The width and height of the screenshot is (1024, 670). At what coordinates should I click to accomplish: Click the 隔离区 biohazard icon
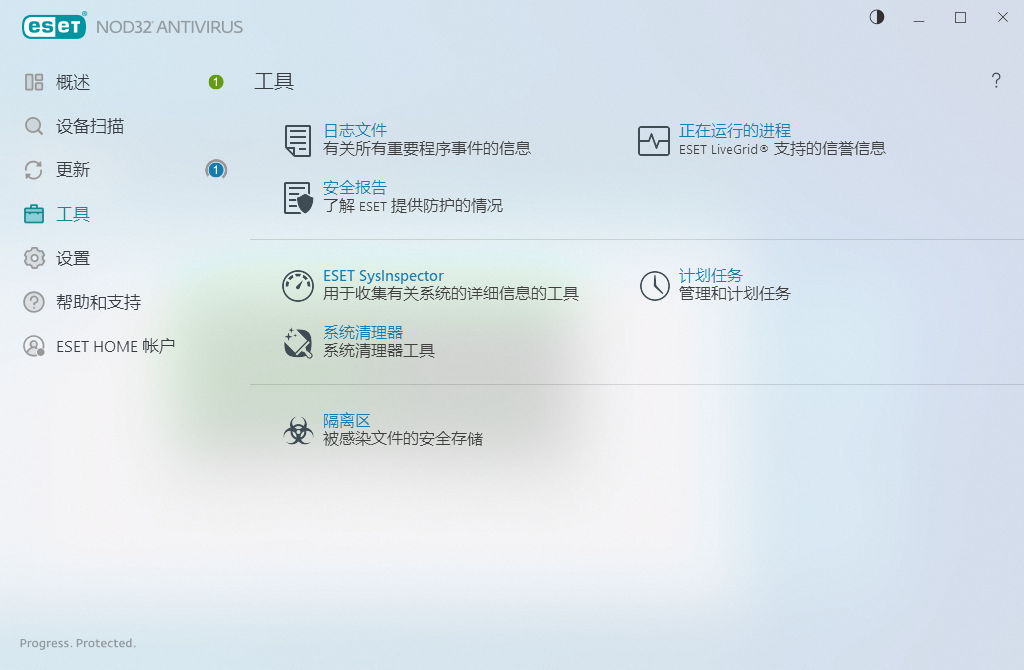[298, 431]
